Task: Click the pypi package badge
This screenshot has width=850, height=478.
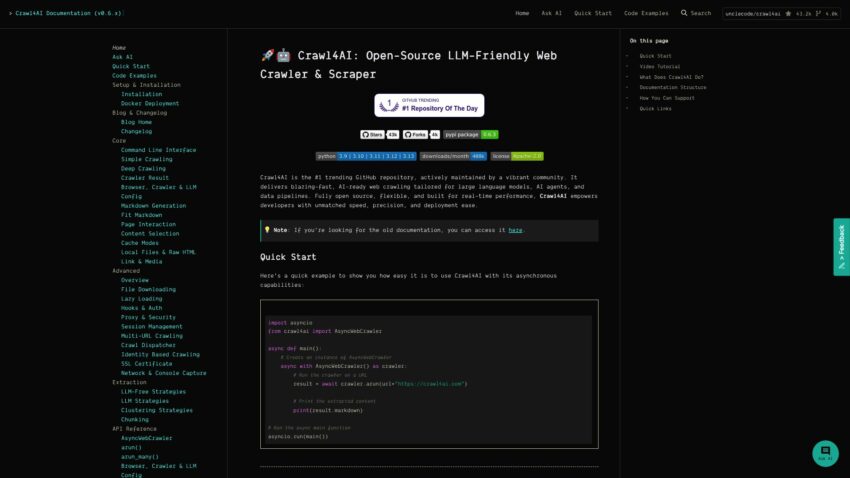Action: [471, 134]
